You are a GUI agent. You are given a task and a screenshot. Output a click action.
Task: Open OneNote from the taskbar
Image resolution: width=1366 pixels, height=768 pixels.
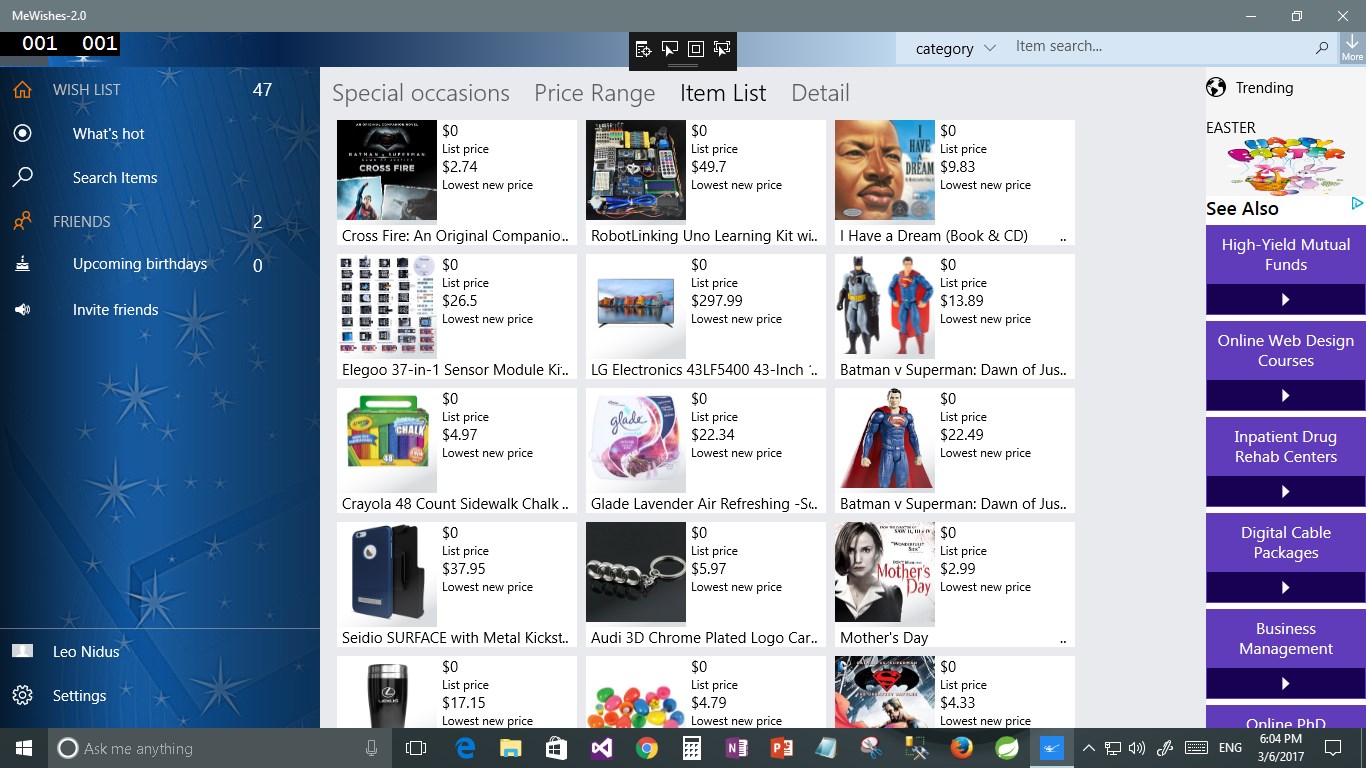[738, 748]
